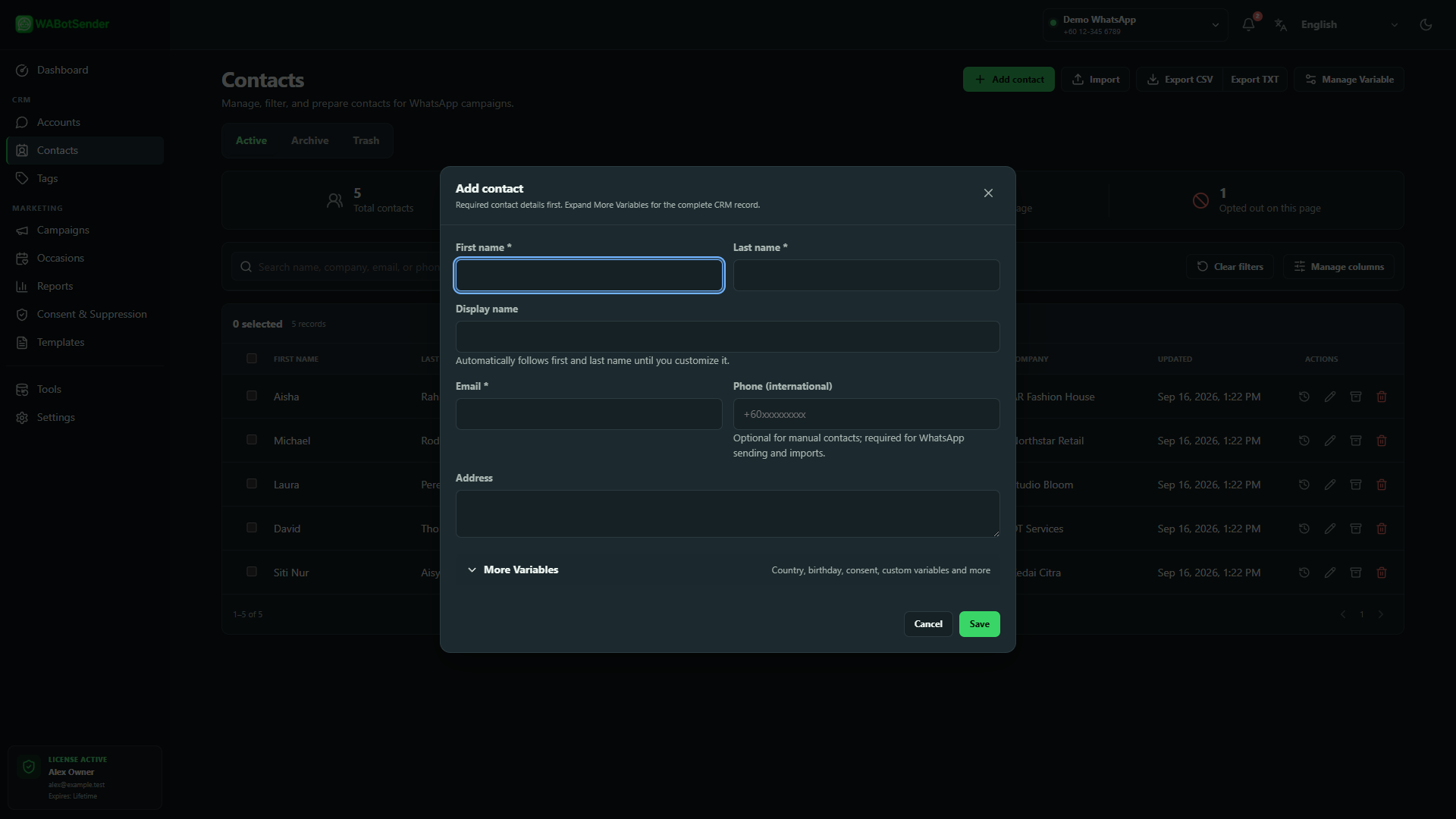
Task: Toggle select-all checkbox in table header
Action: click(x=252, y=359)
